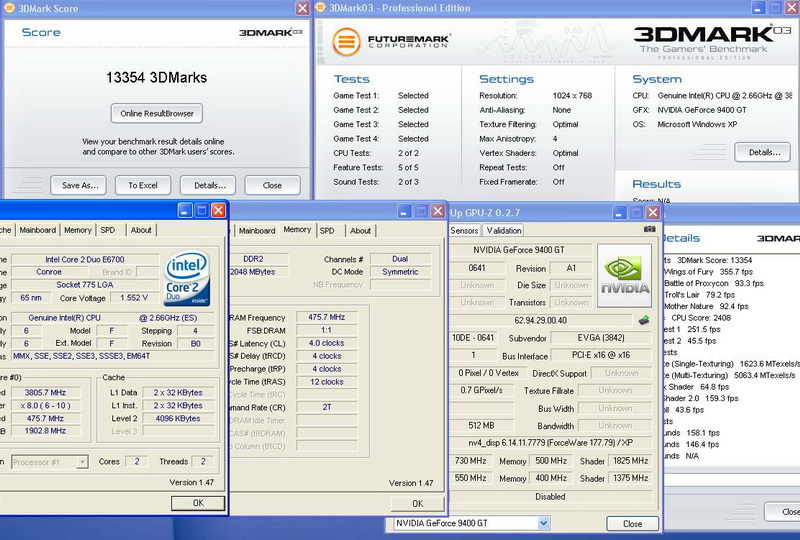Open Mainboard tab in CPU-Z processor window

click(38, 230)
